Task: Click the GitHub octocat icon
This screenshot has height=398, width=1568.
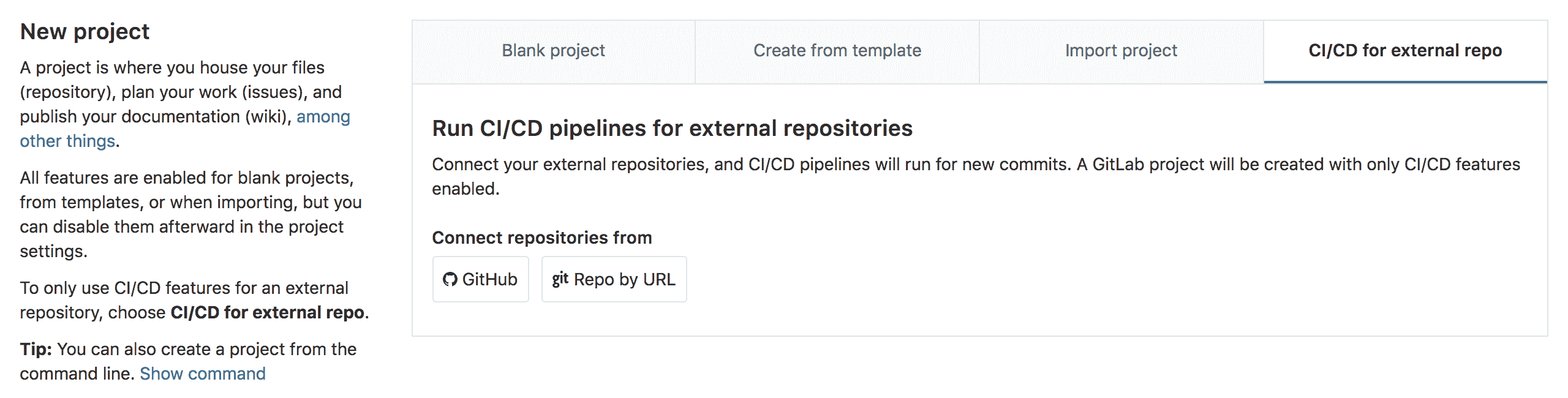Action: coord(450,279)
